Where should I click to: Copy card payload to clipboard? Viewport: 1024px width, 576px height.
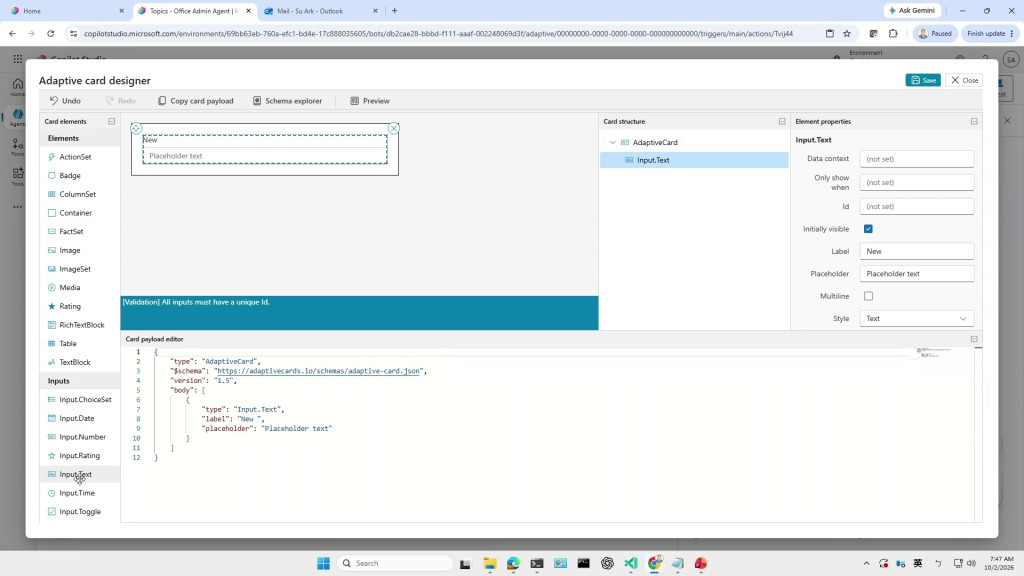coord(195,101)
